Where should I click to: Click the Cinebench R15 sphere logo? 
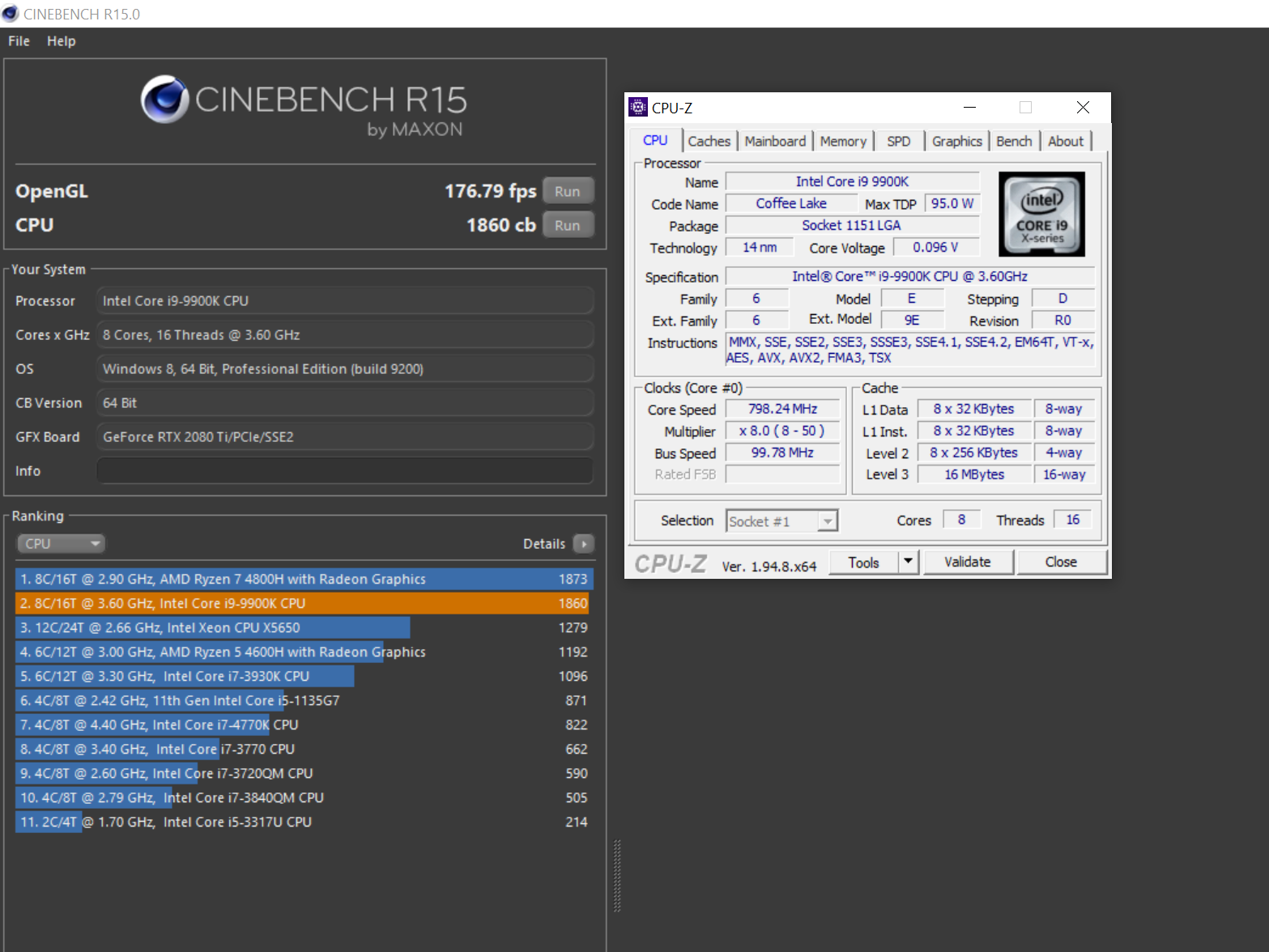point(165,99)
